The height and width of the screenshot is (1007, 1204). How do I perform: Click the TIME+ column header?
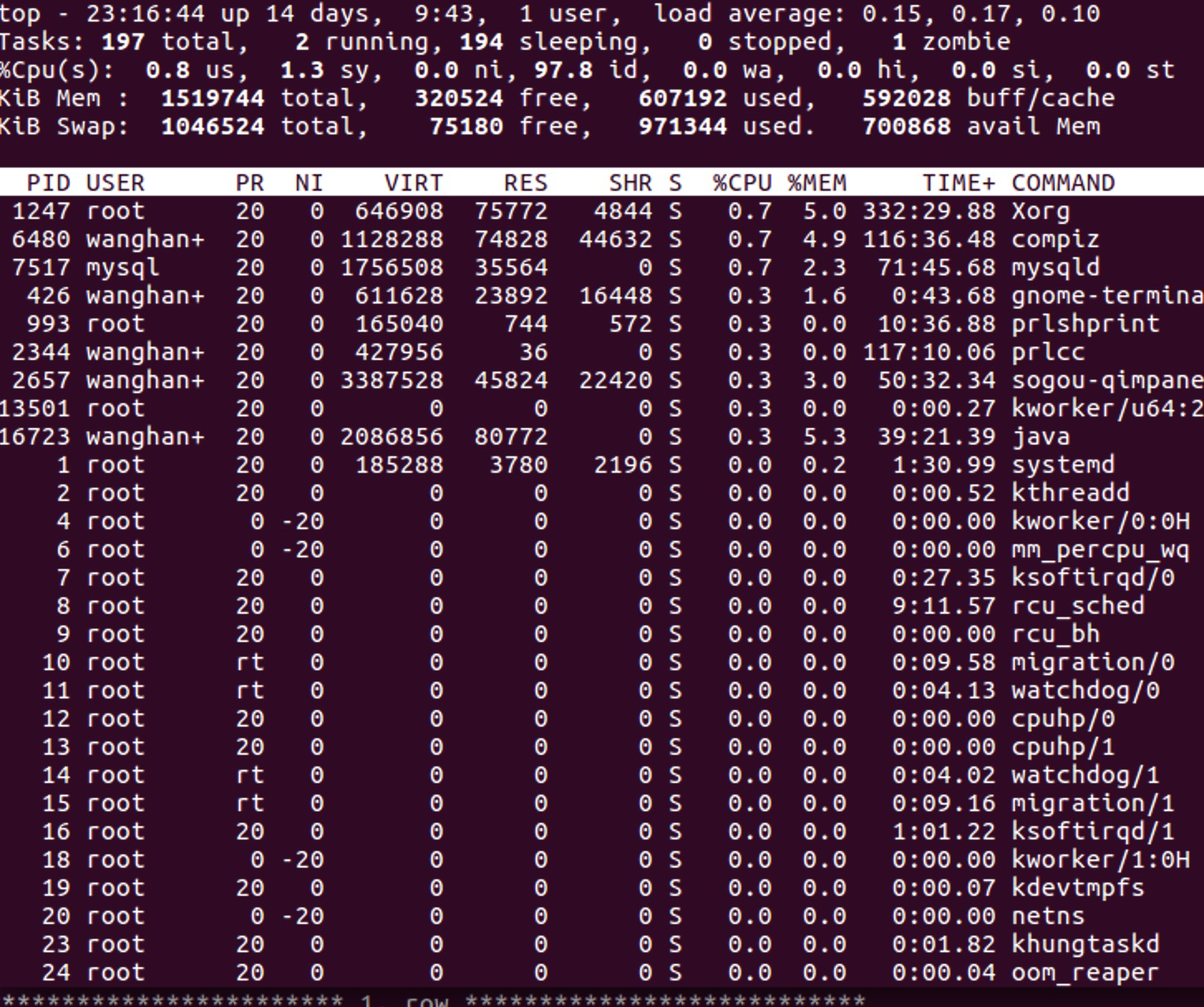[x=959, y=182]
